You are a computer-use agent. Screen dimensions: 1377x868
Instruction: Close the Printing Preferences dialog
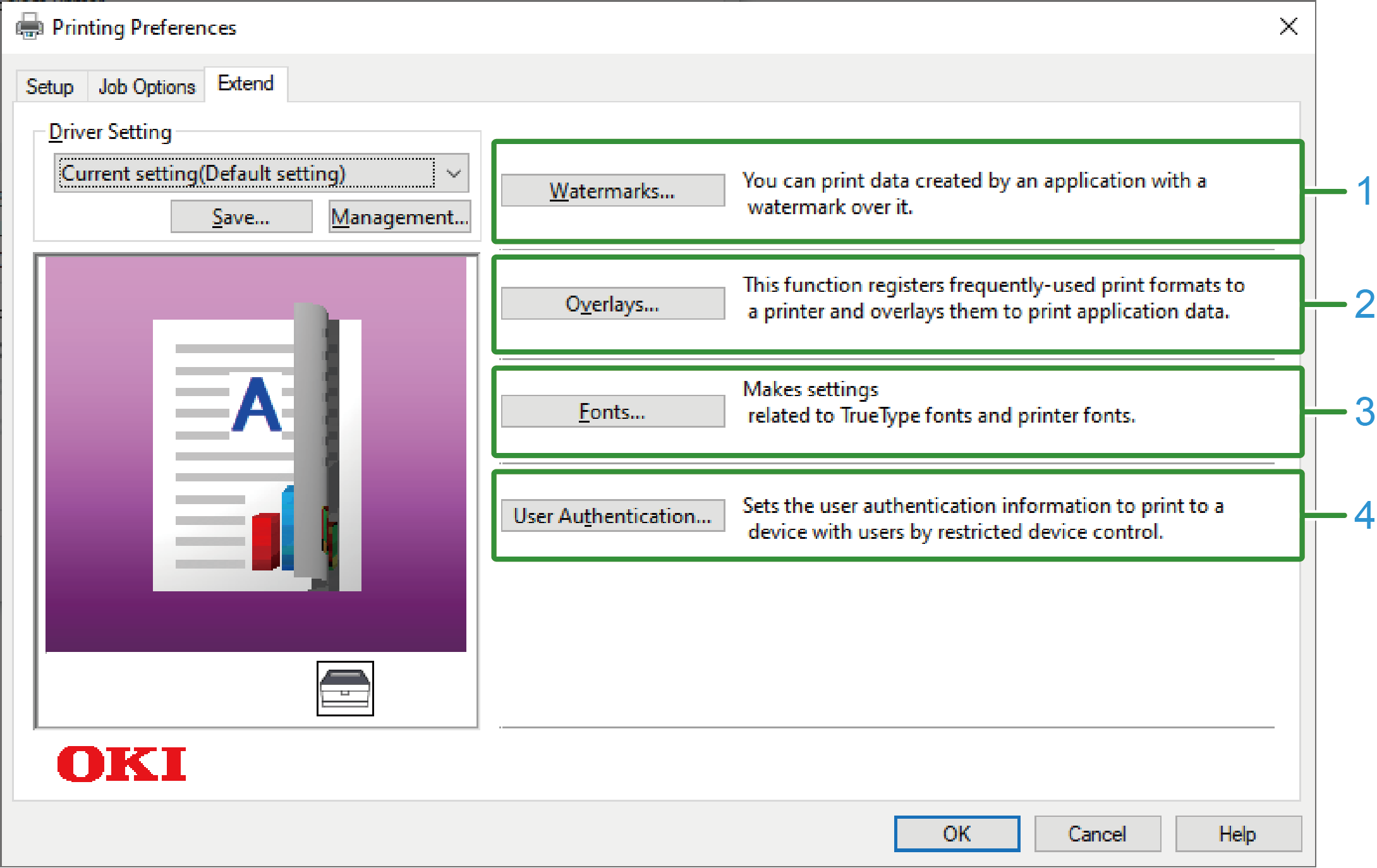(1288, 27)
